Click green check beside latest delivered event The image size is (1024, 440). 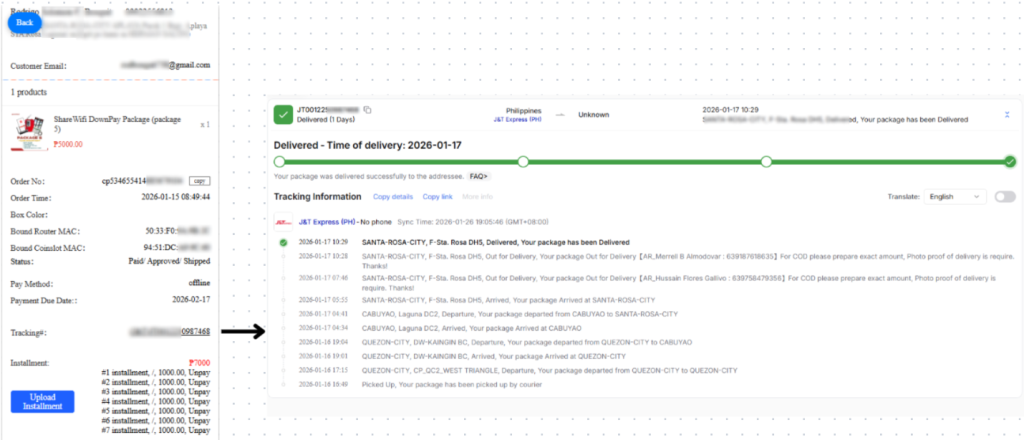pyautogui.click(x=283, y=242)
